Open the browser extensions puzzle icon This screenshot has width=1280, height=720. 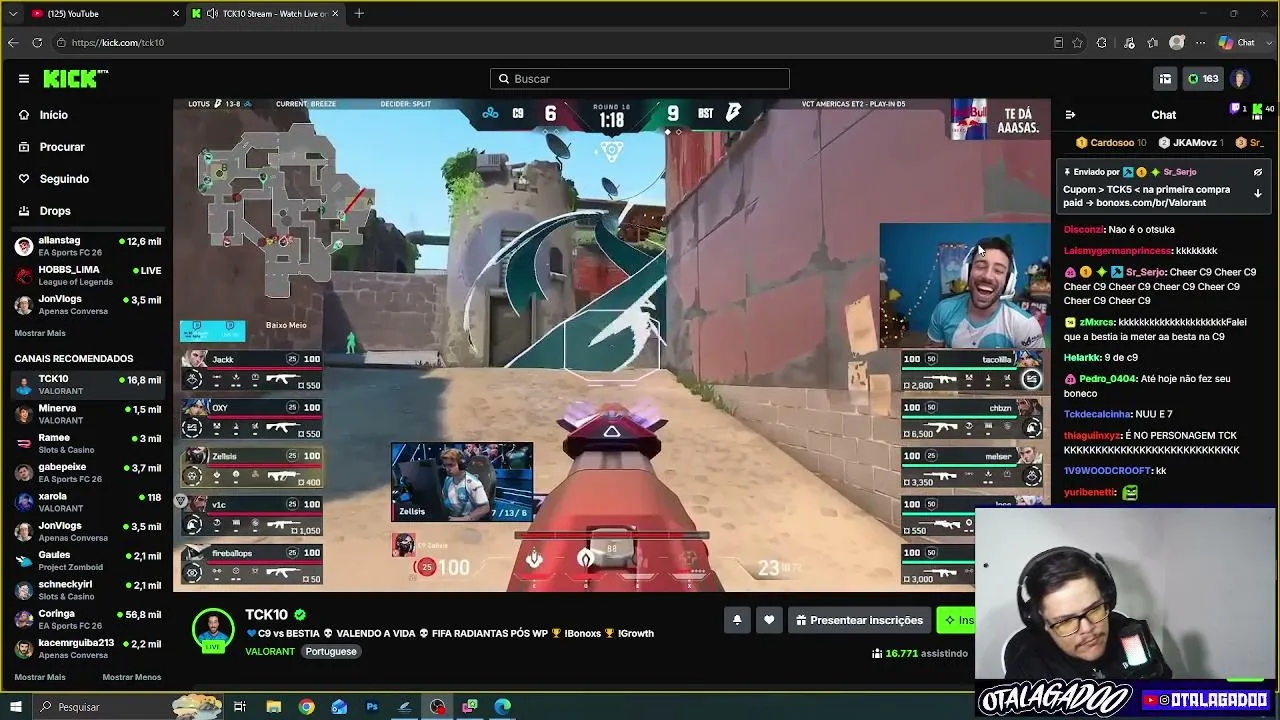pyautogui.click(x=1102, y=43)
